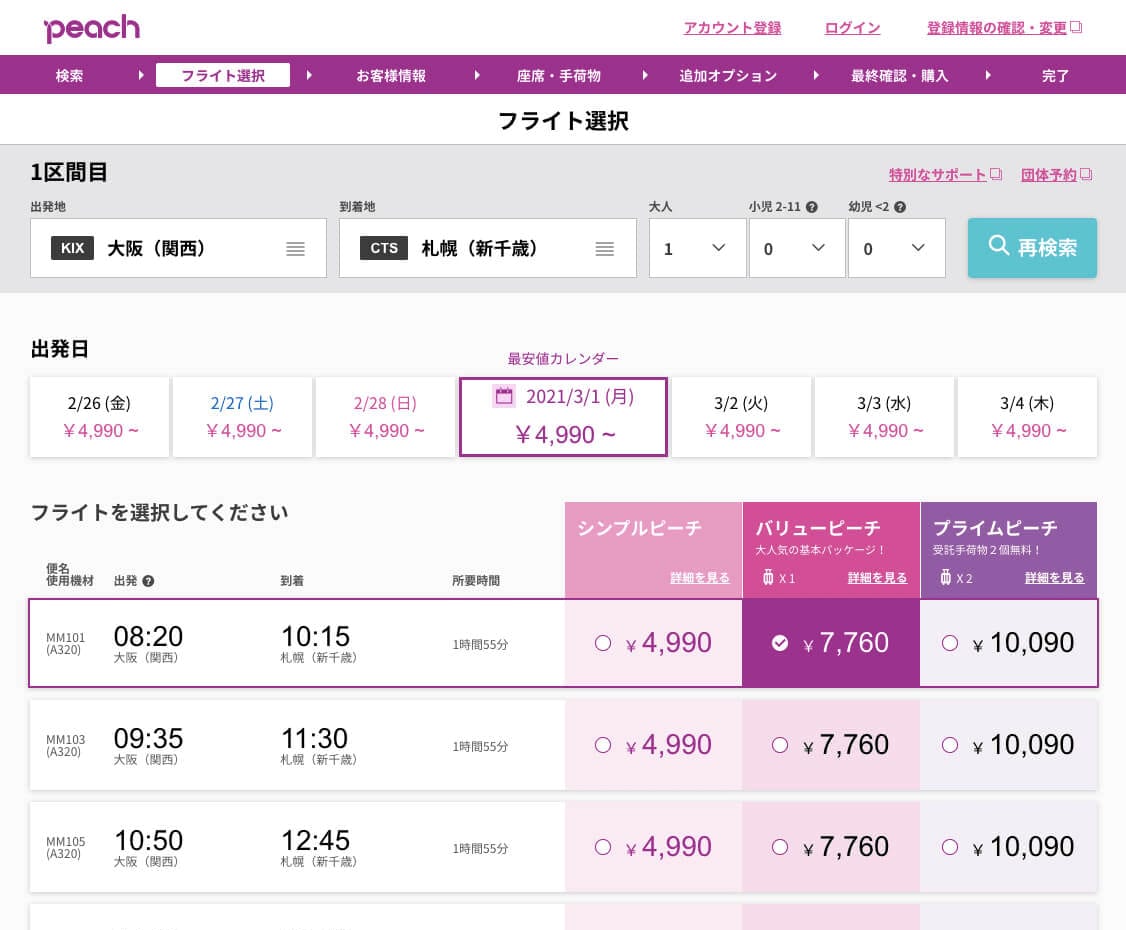Click the お客様情報 step

tap(391, 75)
